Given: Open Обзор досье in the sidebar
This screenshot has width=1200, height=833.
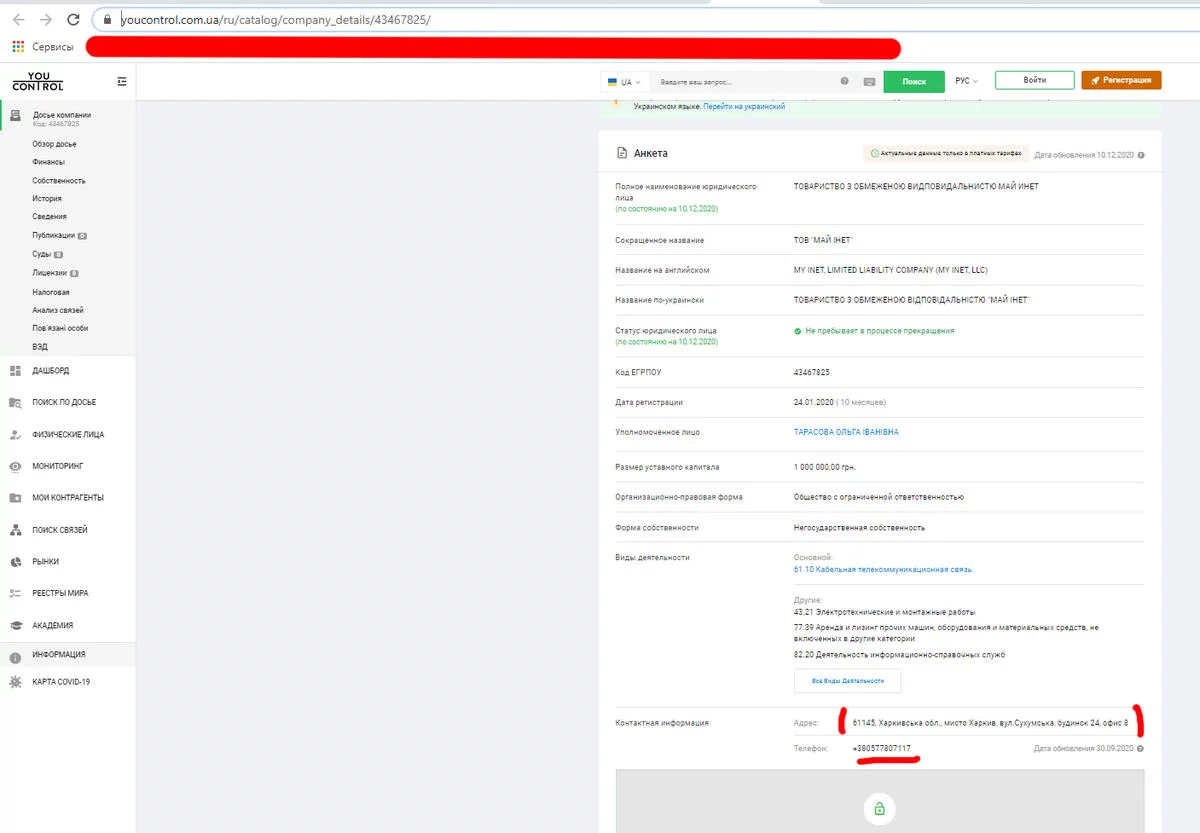Looking at the screenshot, I should click(x=54, y=144).
